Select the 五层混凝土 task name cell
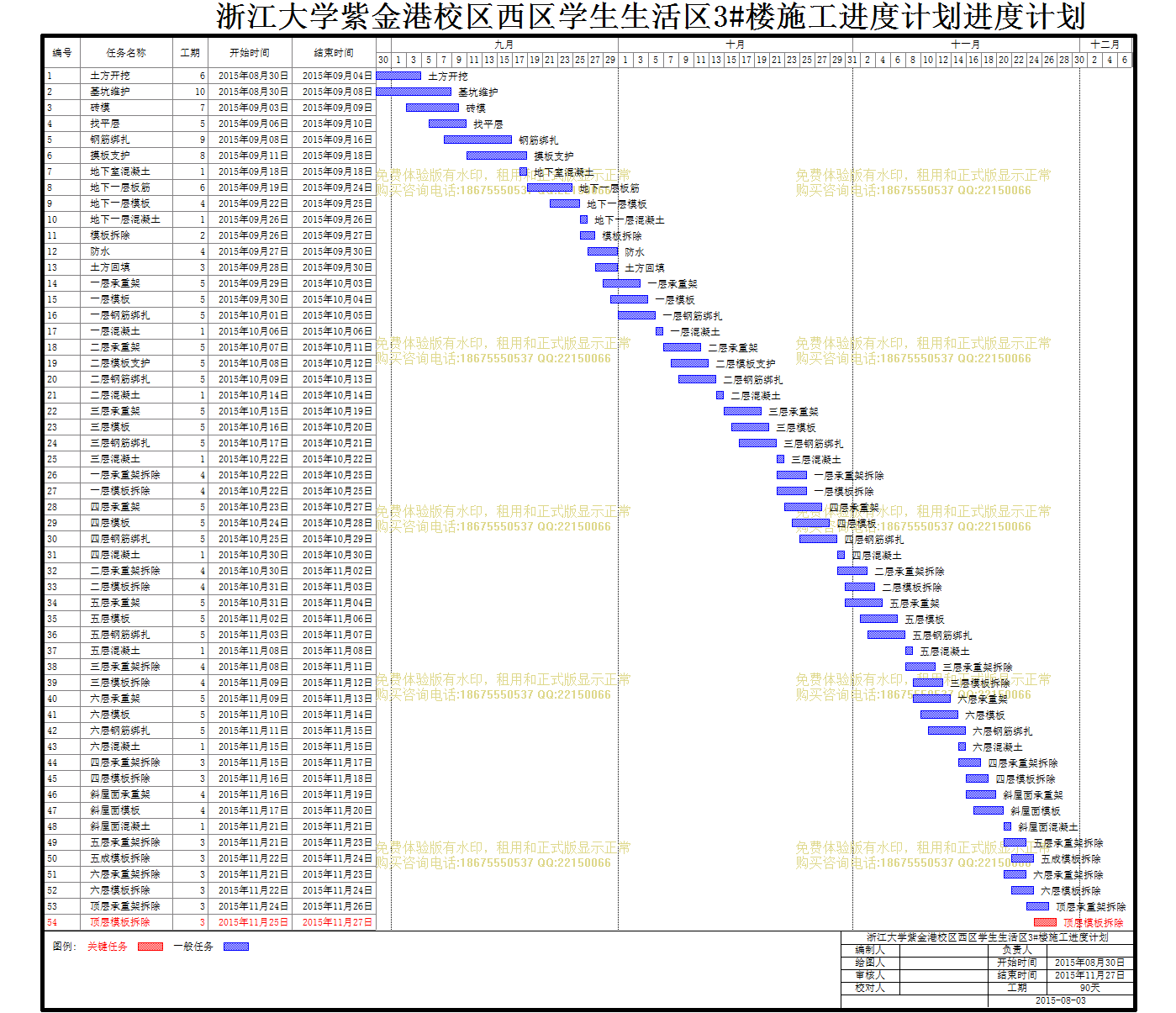Image resolution: width=1176 pixels, height=1013 pixels. click(x=126, y=651)
